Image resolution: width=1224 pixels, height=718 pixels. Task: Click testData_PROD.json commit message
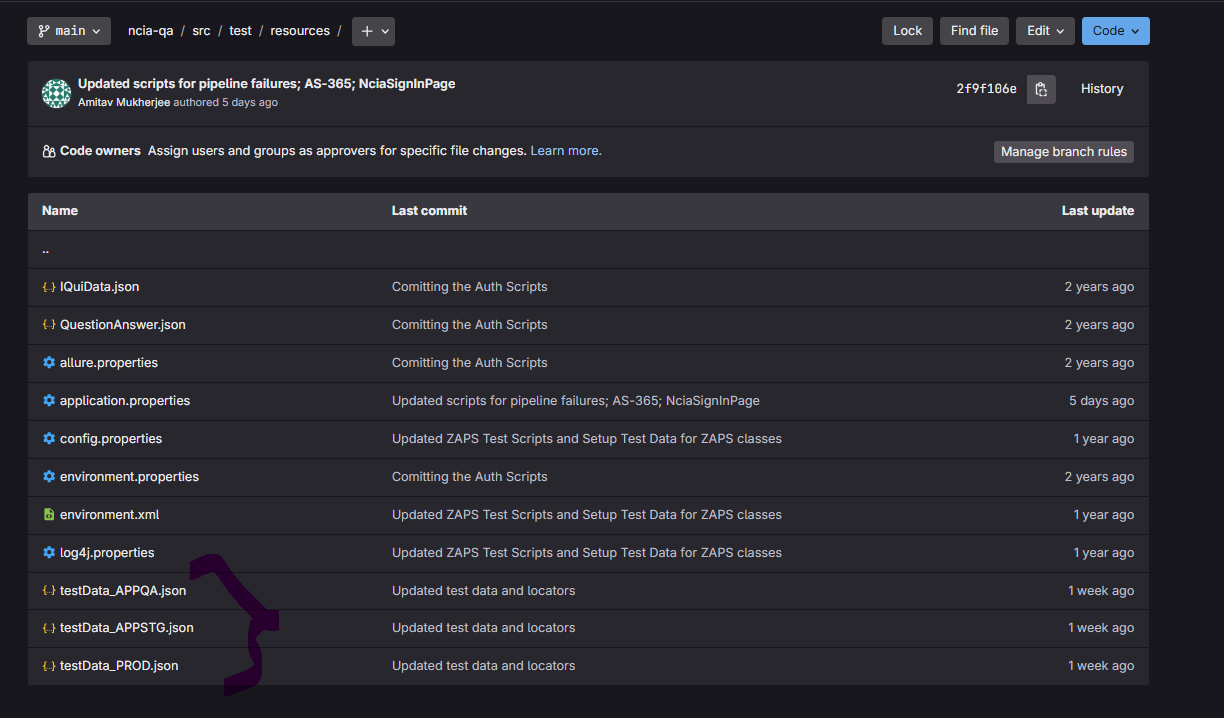[484, 666]
